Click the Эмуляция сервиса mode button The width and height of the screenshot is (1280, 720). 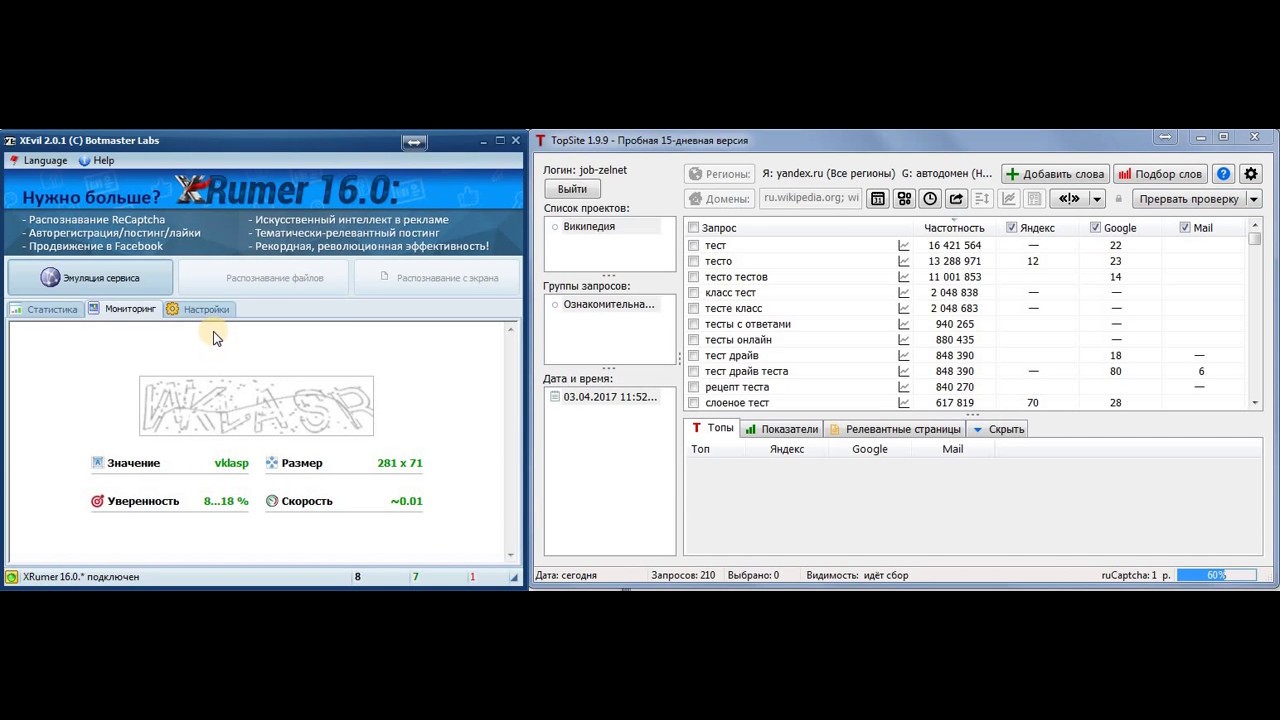90,278
